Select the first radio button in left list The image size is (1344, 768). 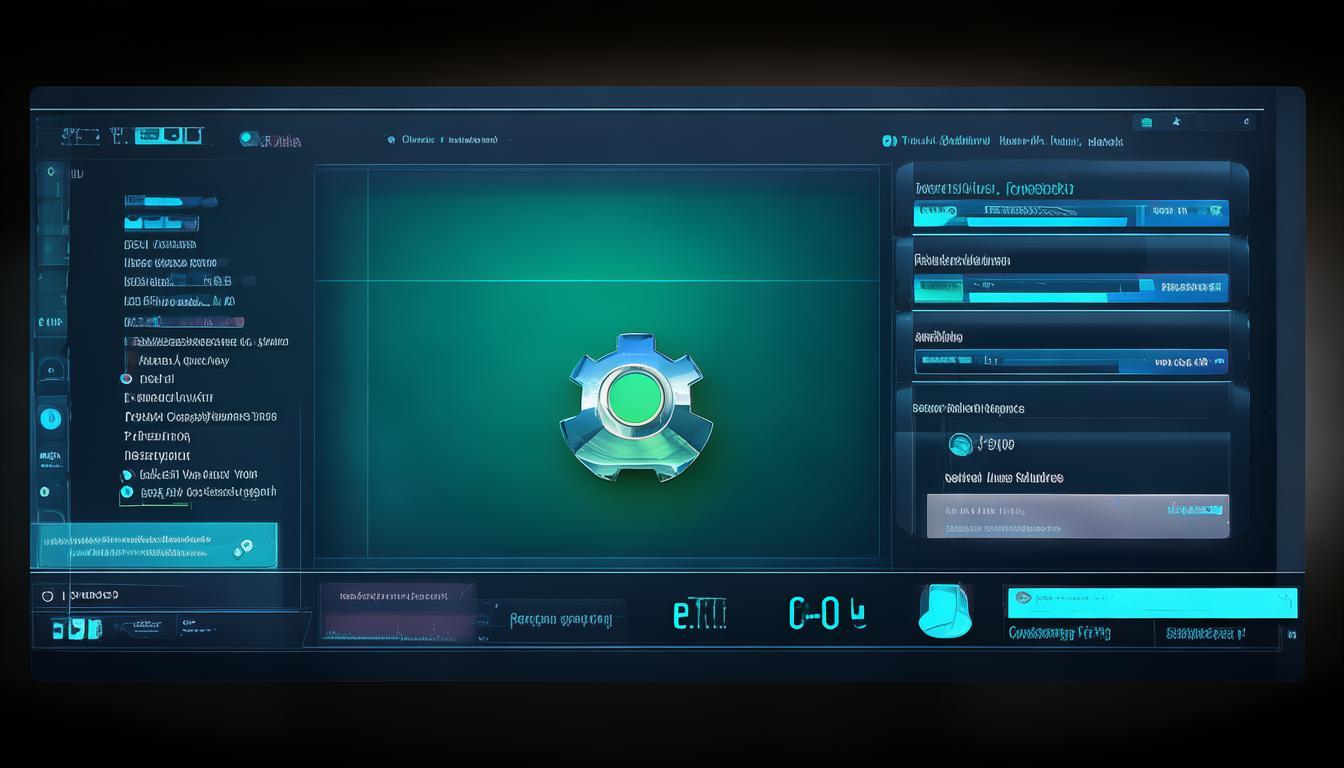click(x=126, y=379)
